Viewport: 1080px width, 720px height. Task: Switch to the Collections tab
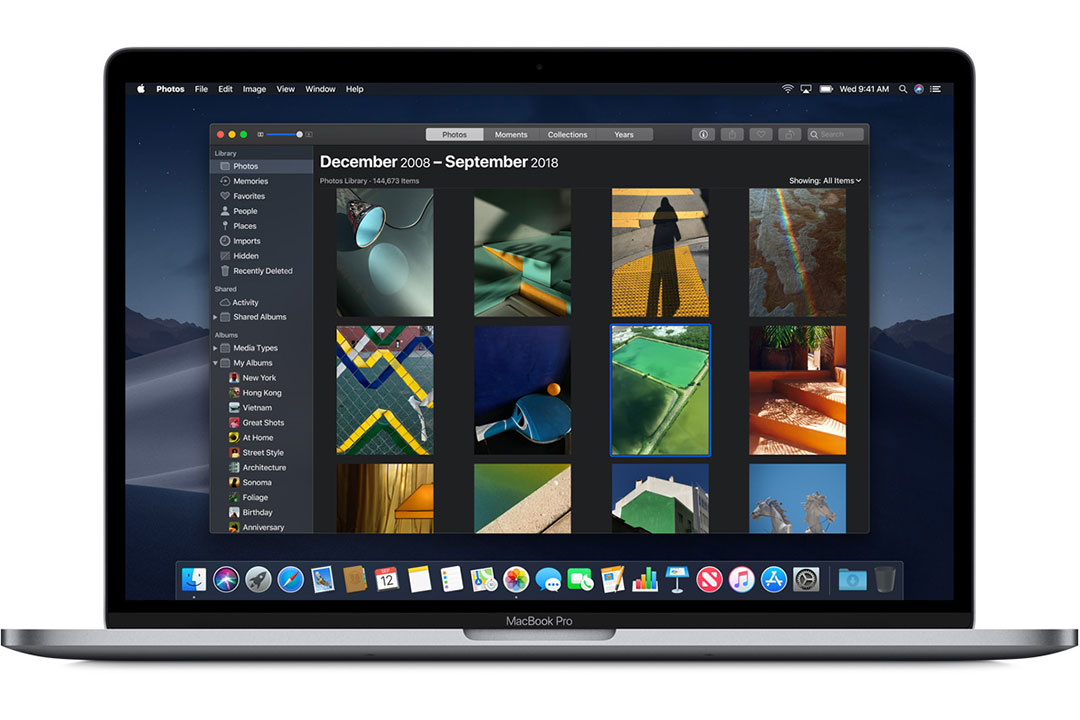pyautogui.click(x=568, y=134)
